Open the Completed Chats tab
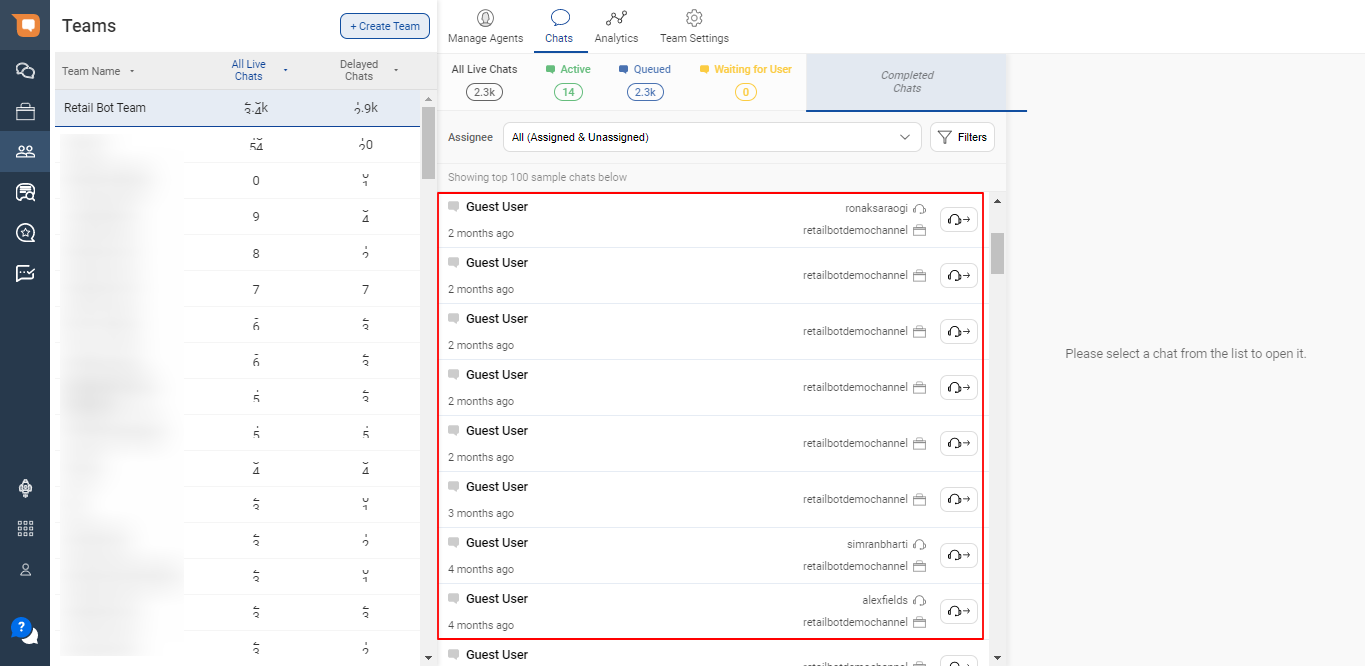This screenshot has height=666, width=1365. (907, 82)
